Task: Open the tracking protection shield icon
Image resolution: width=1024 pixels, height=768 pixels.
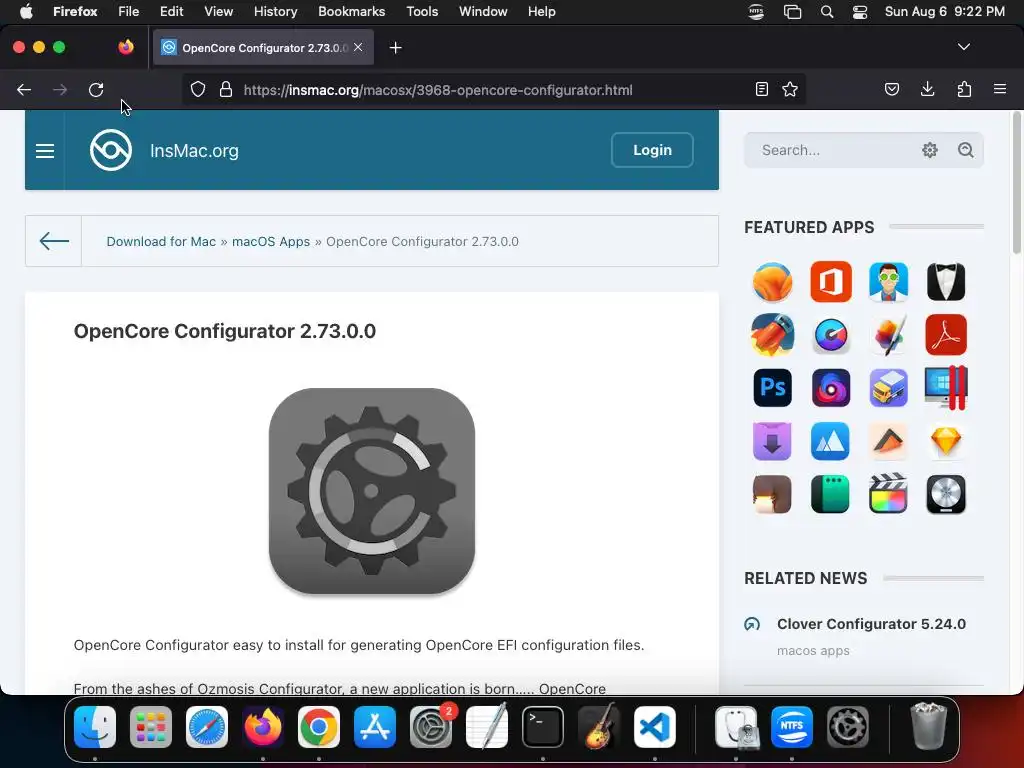Action: coord(198,89)
